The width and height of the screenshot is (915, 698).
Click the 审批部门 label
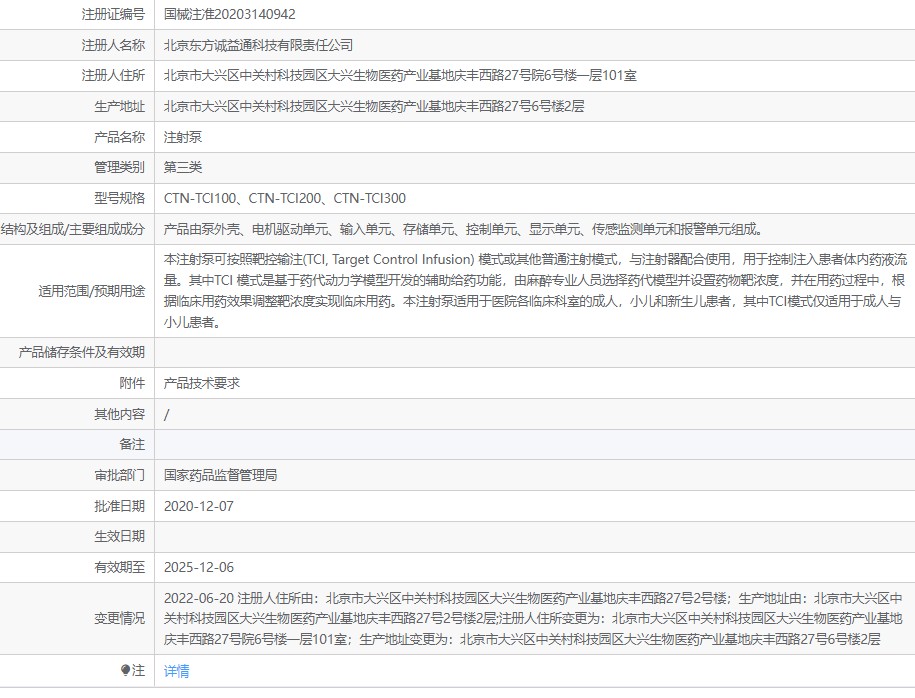[120, 475]
